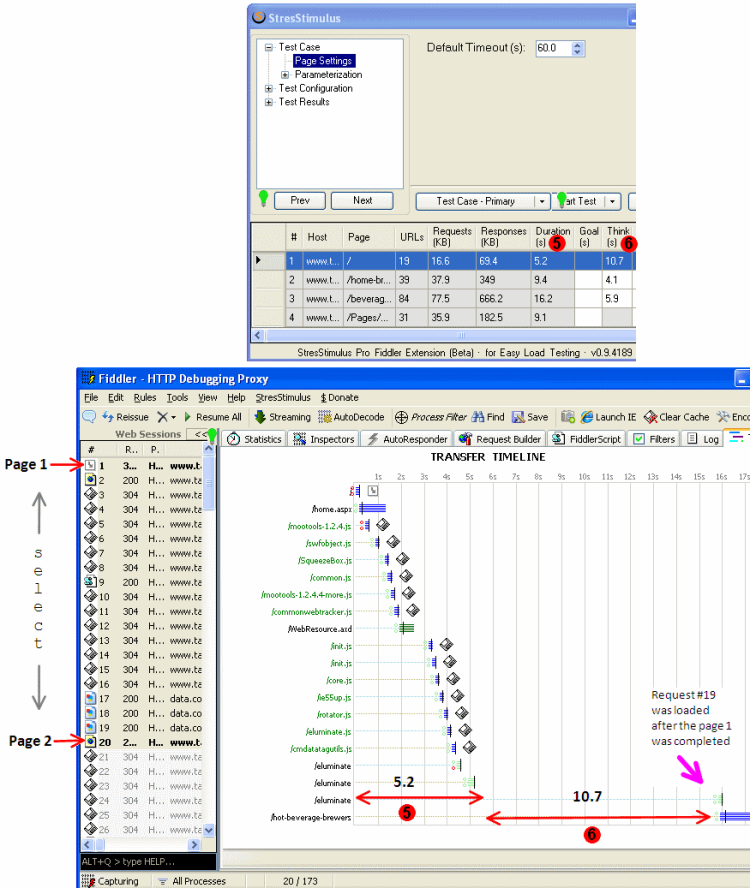
Task: Click the QuickExec command box
Action: pos(148,861)
